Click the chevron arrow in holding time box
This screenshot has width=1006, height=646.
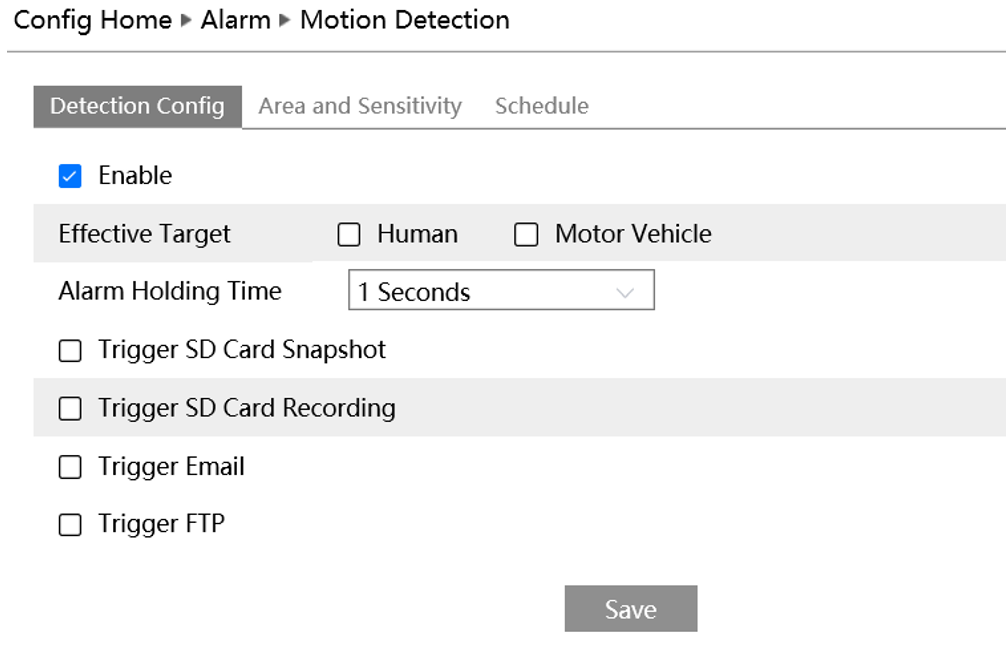[626, 293]
